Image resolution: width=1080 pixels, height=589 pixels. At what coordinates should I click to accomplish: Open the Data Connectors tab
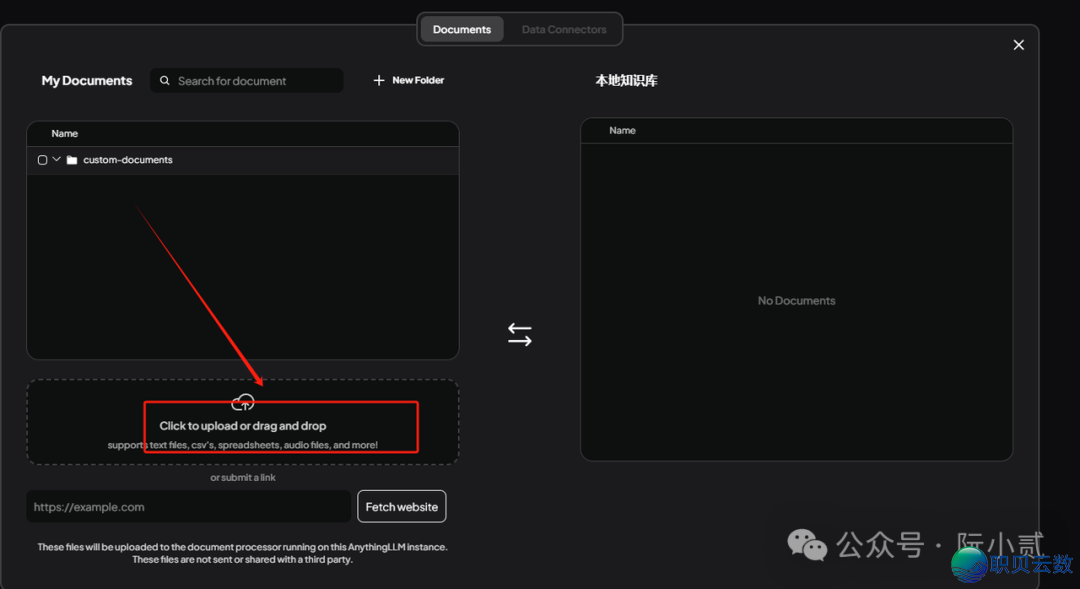pos(564,30)
